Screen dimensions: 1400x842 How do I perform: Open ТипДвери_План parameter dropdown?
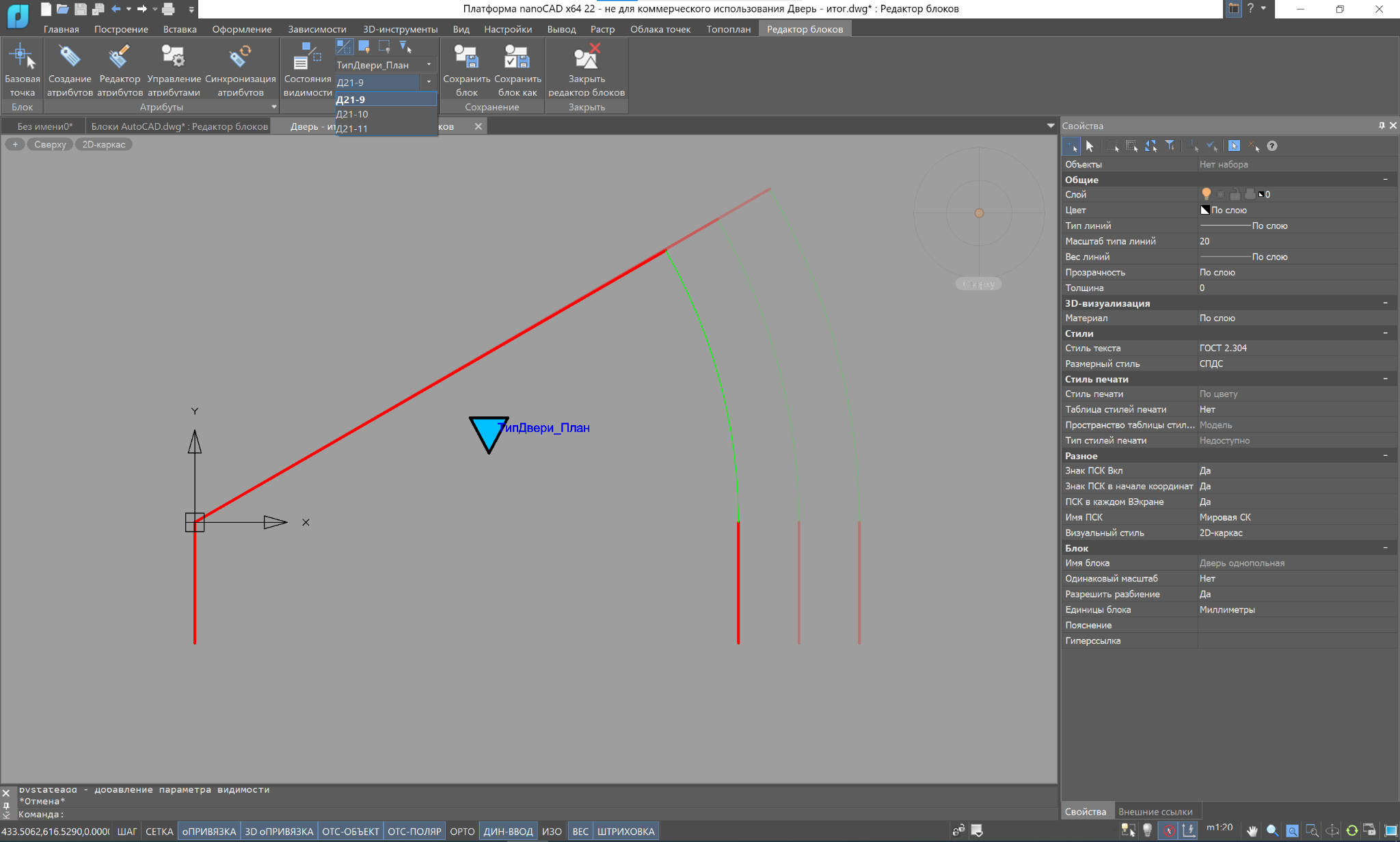pos(429,65)
